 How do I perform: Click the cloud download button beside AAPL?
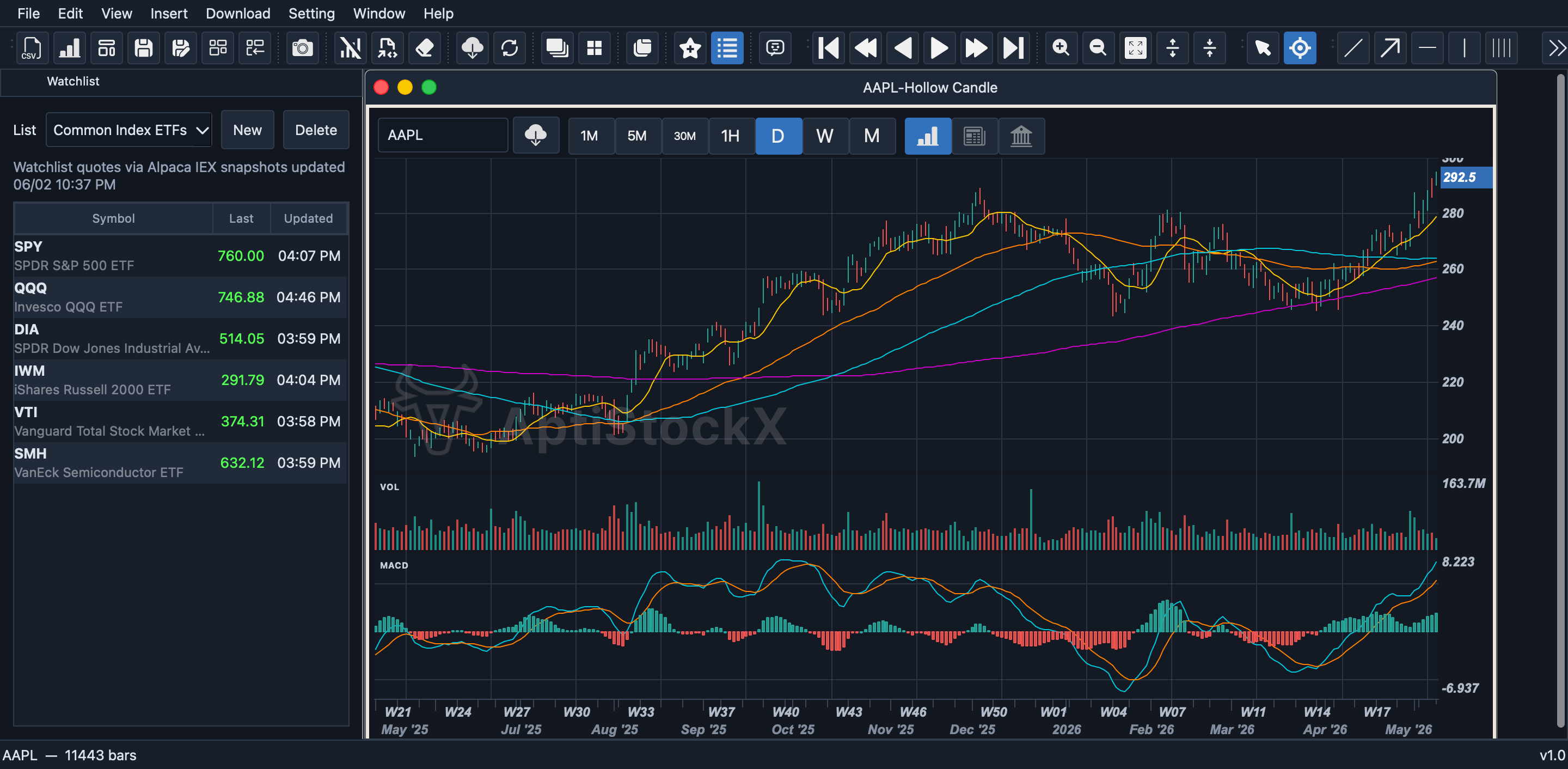(x=536, y=135)
